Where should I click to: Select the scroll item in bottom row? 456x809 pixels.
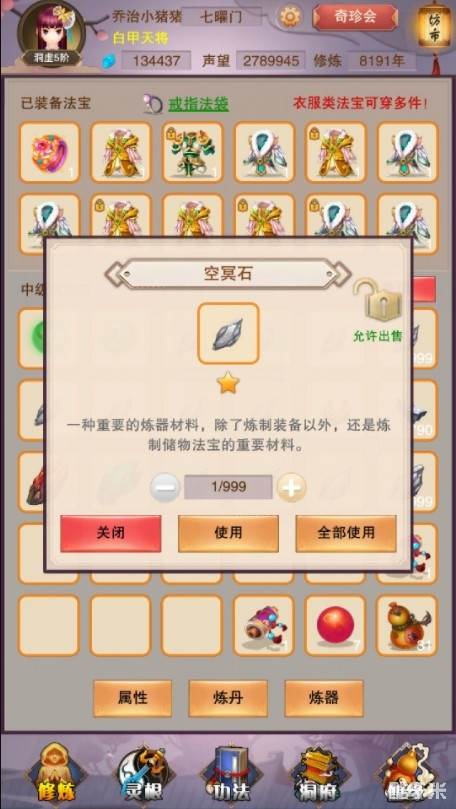click(x=264, y=625)
